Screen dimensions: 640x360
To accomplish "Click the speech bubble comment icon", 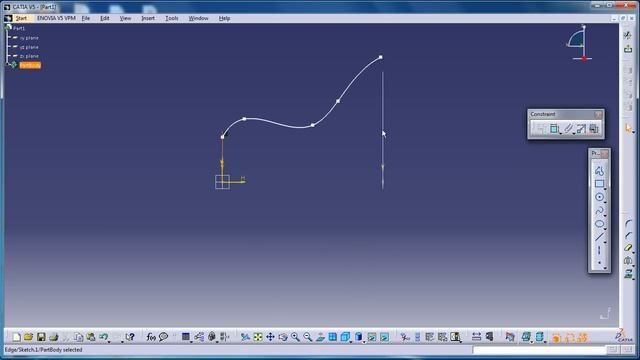I will (163, 337).
